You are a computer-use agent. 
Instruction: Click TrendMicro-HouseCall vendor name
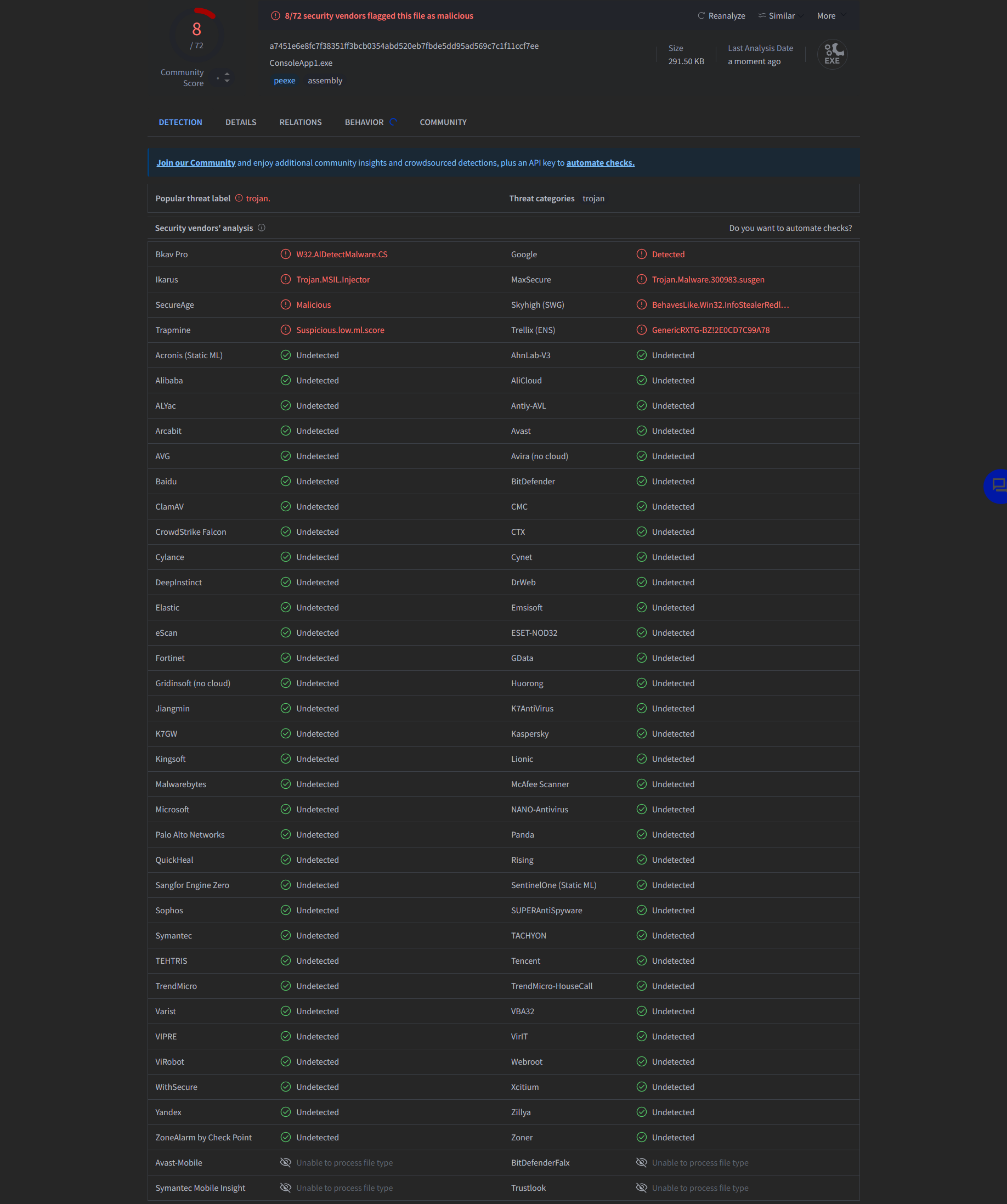pos(552,986)
